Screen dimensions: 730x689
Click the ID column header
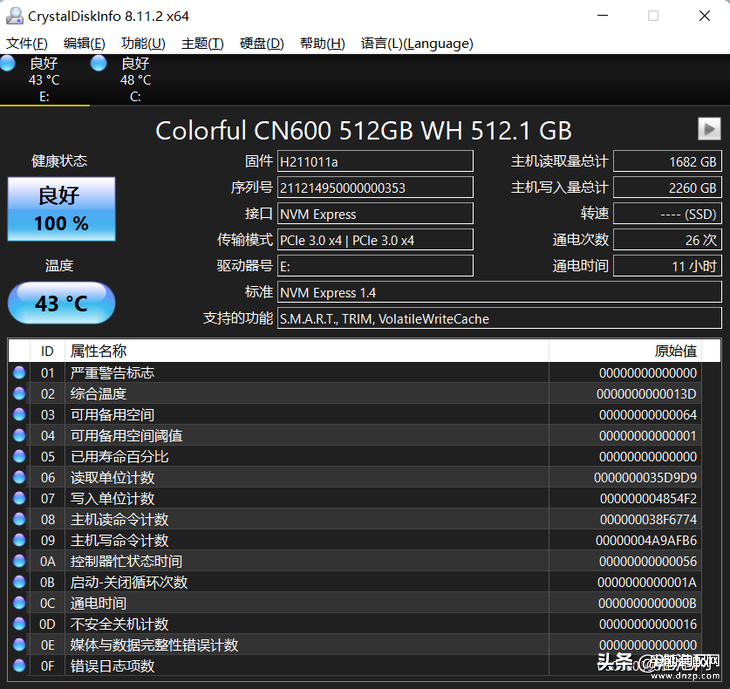(x=47, y=351)
